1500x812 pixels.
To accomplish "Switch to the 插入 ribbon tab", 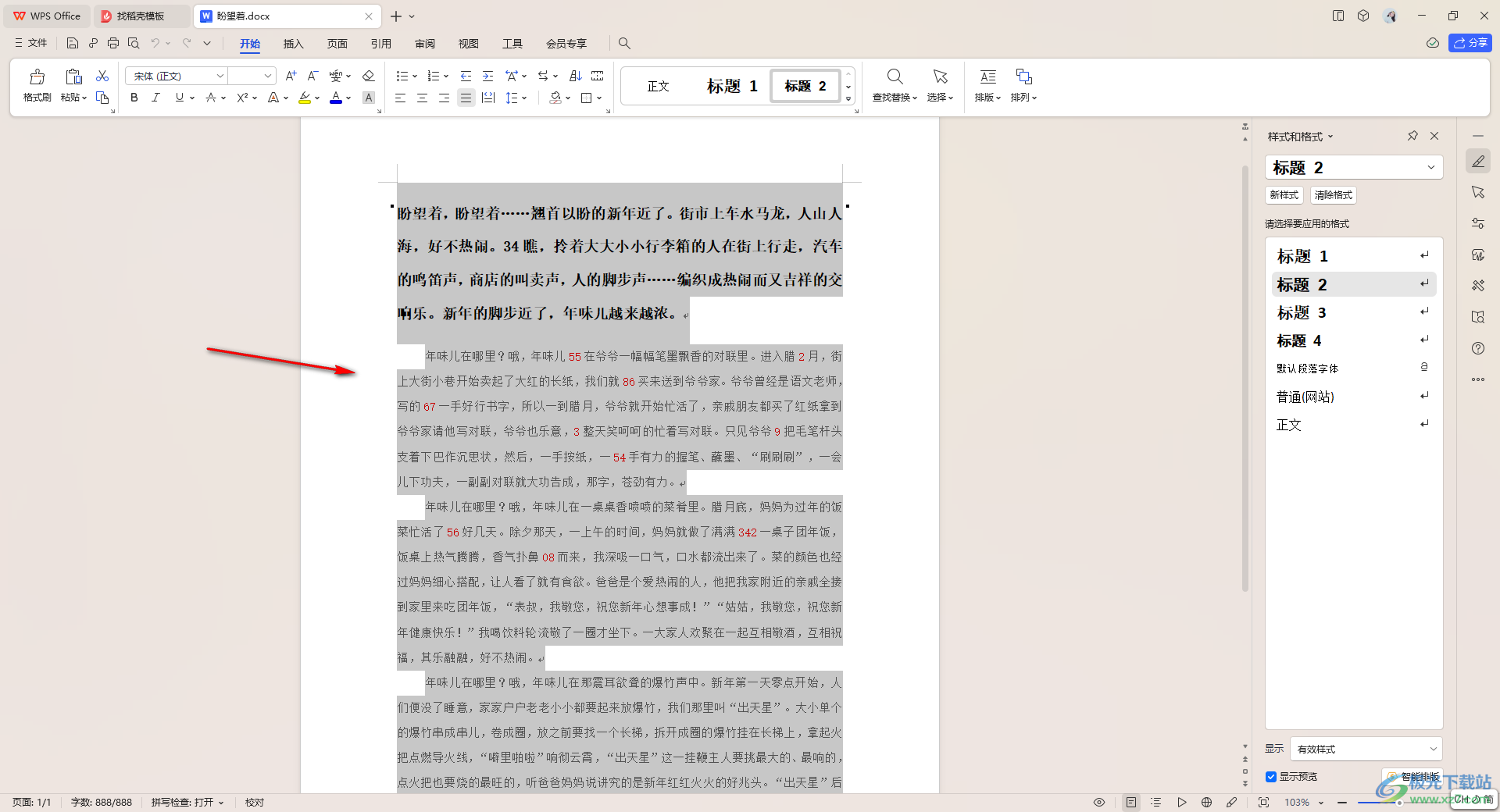I will (293, 44).
